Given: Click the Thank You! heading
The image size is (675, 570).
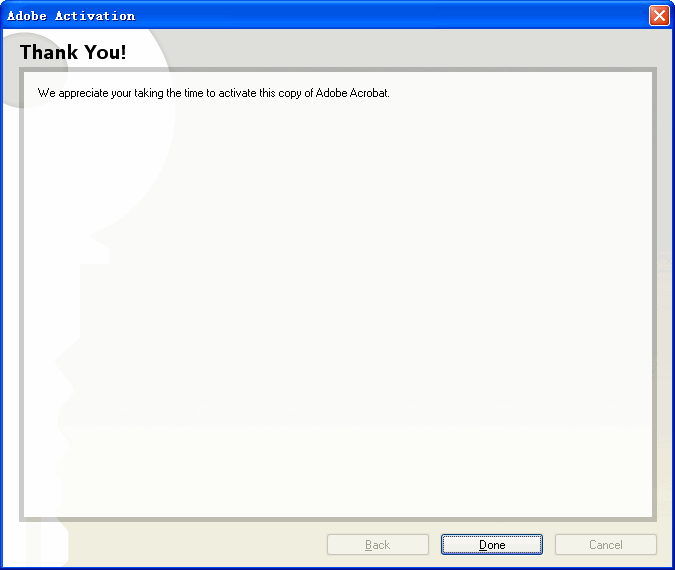Looking at the screenshot, I should pyautogui.click(x=73, y=52).
